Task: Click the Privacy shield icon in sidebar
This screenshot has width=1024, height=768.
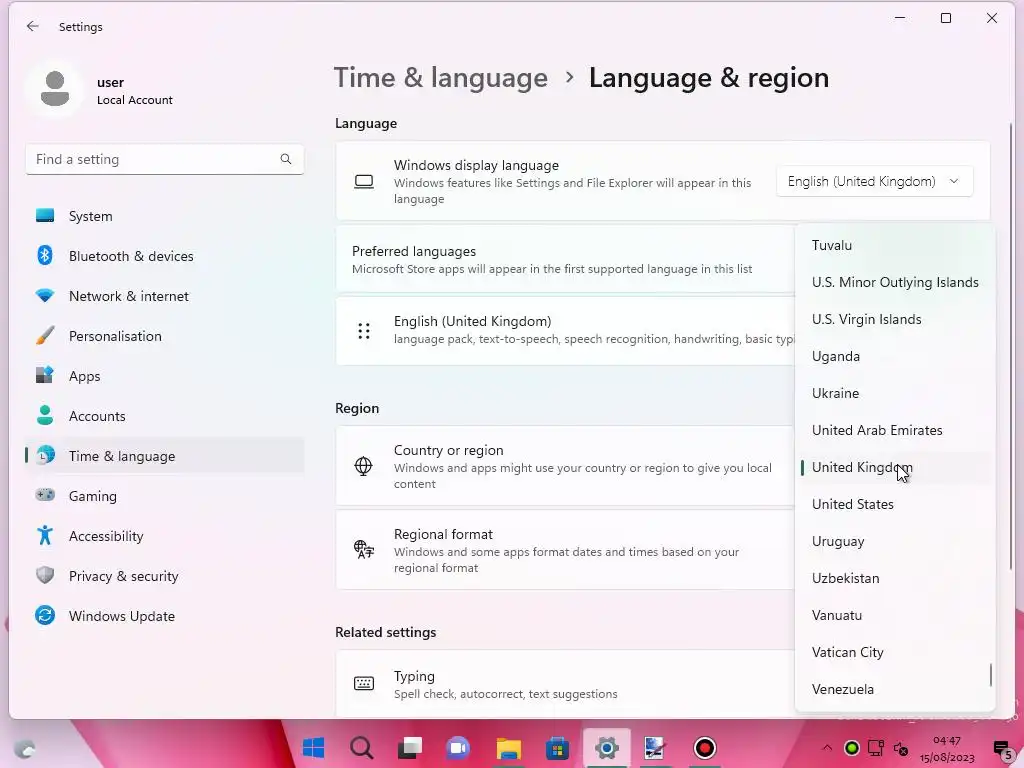Action: point(45,575)
